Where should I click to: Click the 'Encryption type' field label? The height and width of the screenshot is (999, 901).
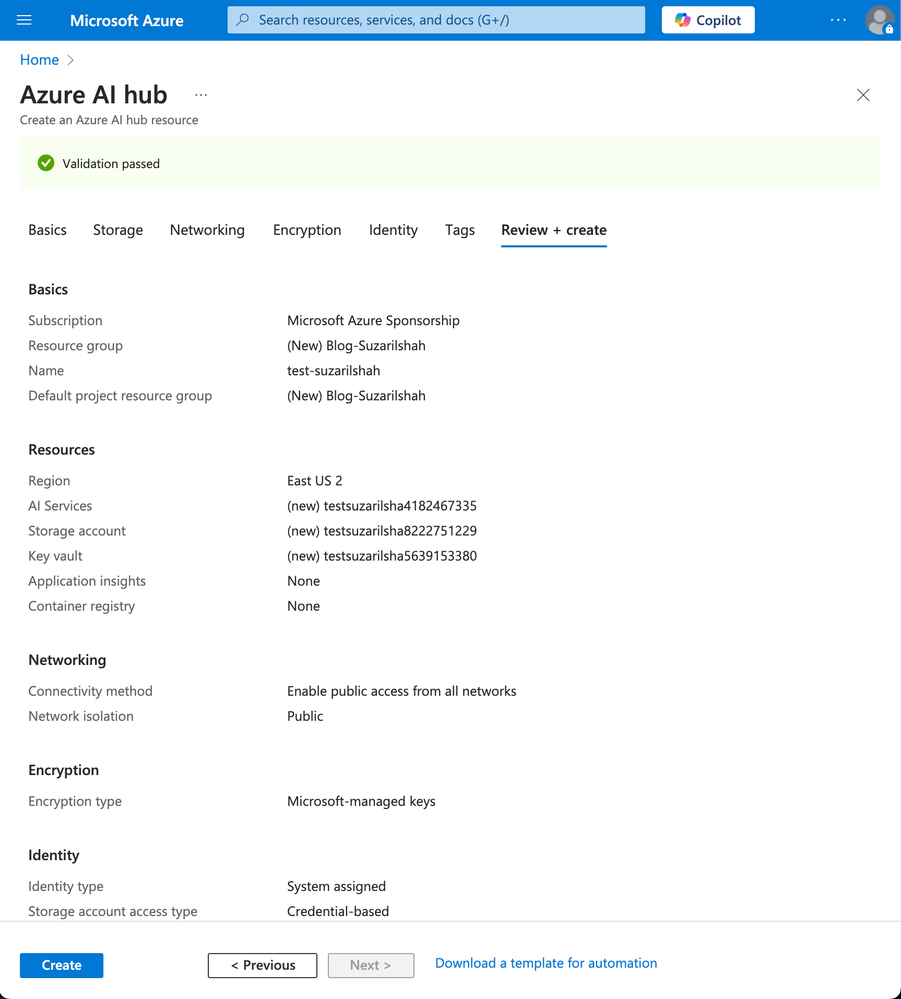tap(75, 801)
